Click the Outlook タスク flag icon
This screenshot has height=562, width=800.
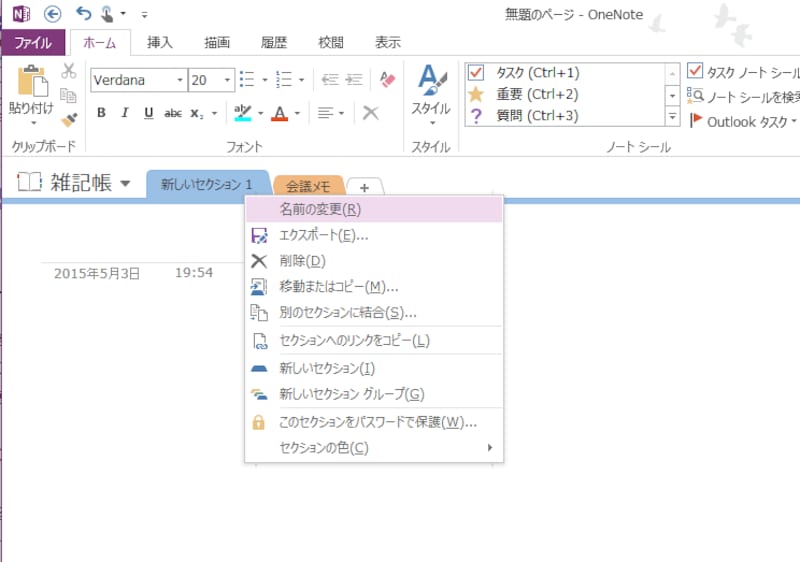pyautogui.click(x=695, y=120)
